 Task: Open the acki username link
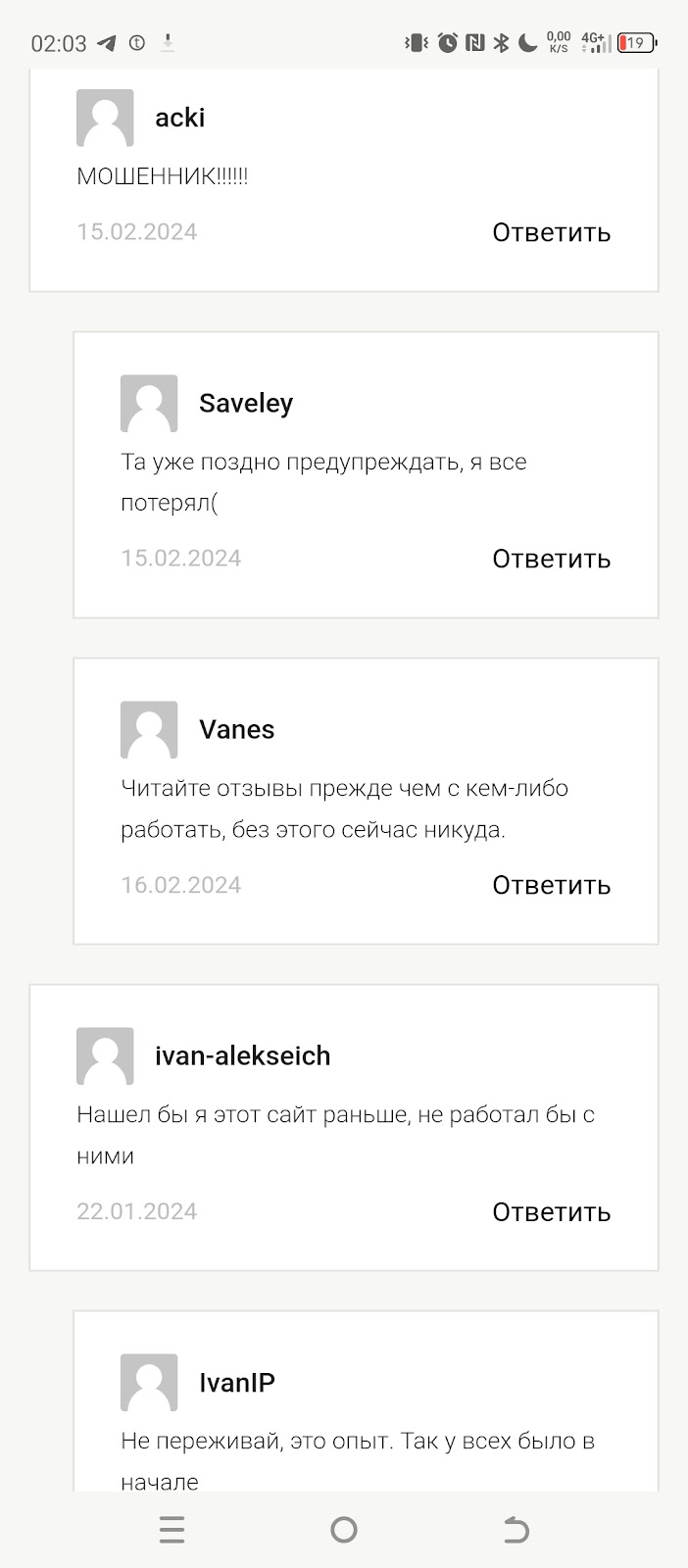(180, 118)
